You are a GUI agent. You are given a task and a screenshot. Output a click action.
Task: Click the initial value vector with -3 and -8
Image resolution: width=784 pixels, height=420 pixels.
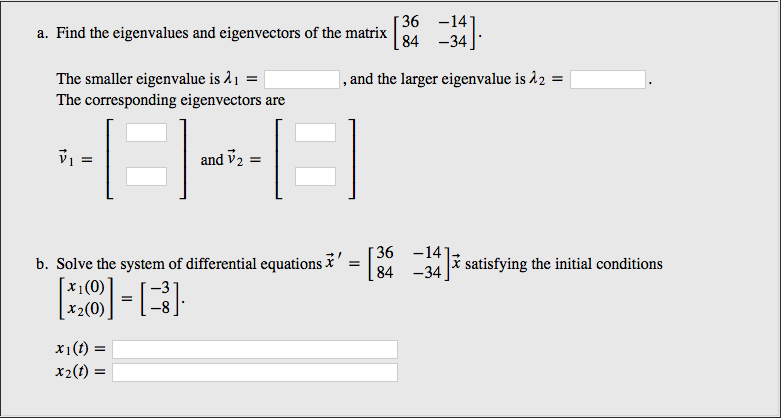pyautogui.click(x=159, y=298)
